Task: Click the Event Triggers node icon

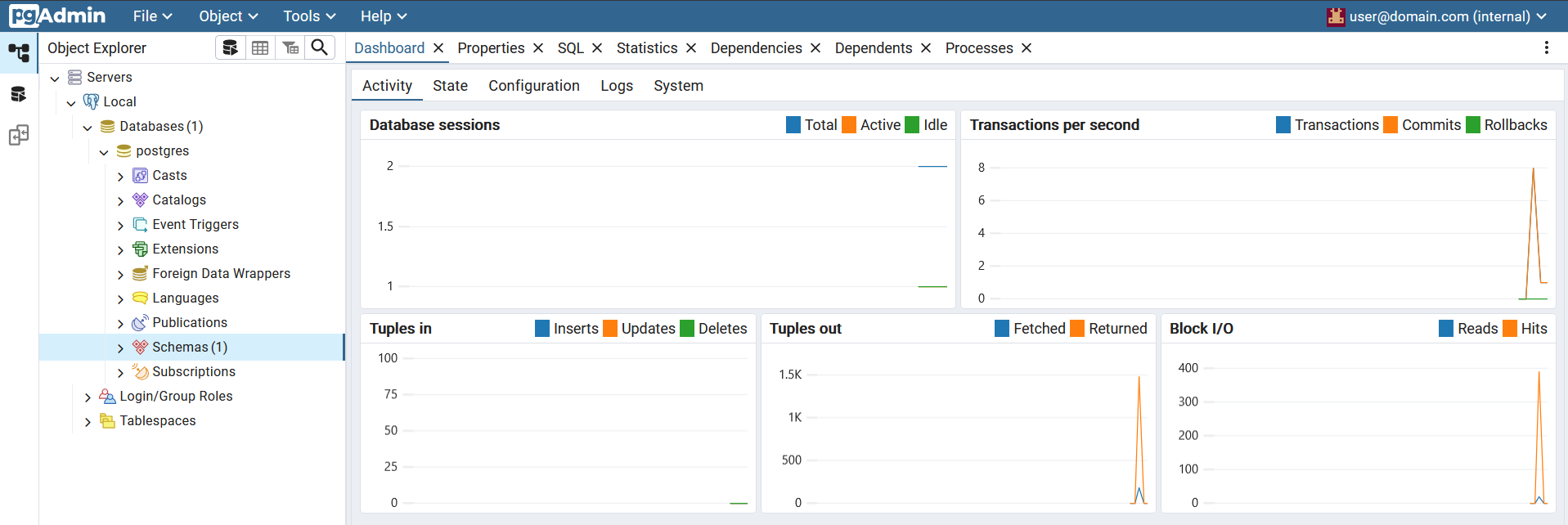Action: (x=140, y=224)
